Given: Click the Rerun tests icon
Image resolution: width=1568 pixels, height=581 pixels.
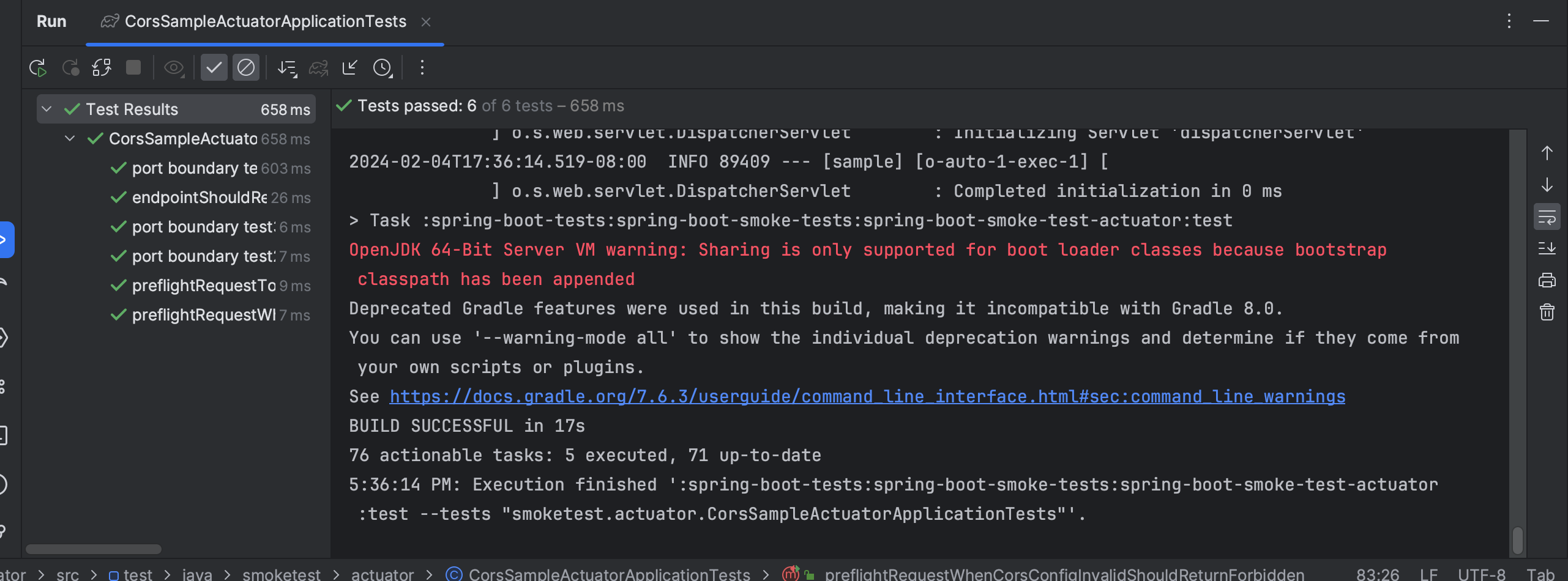Looking at the screenshot, I should [38, 68].
